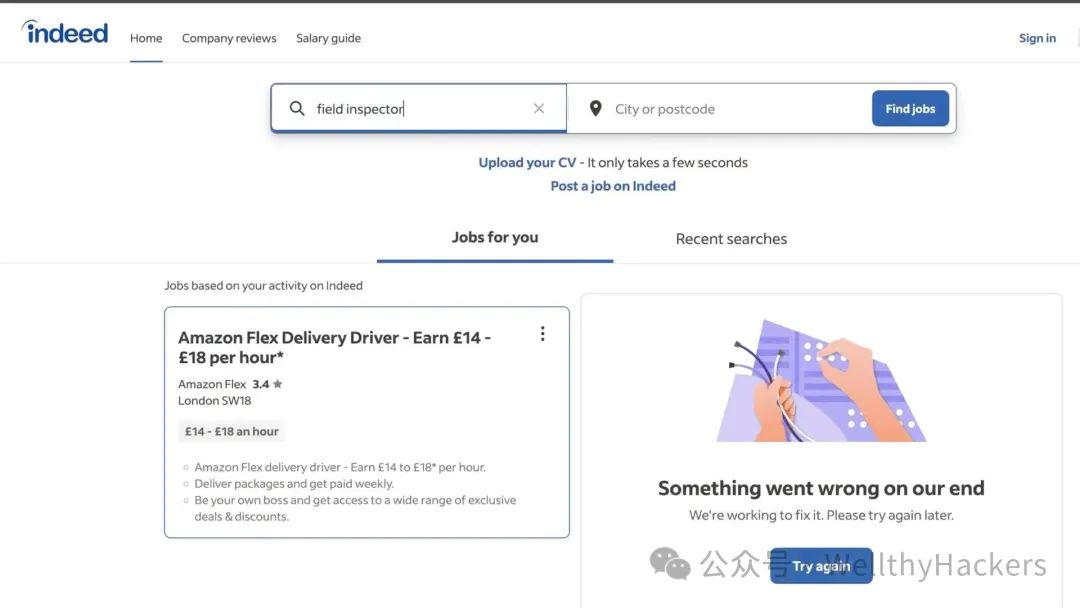Viewport: 1080px width, 608px height.
Task: Click the magnifying glass search icon
Action: [297, 109]
